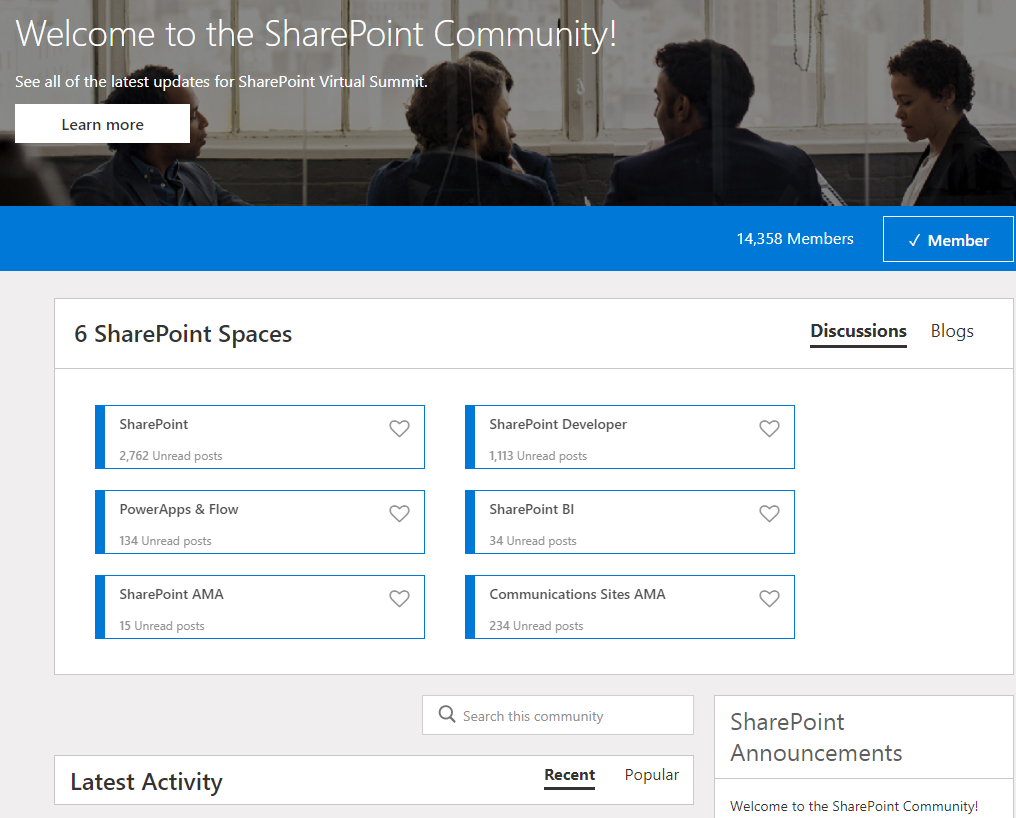
Task: Click the heart icon on Communications Sites AMA
Action: tap(769, 598)
